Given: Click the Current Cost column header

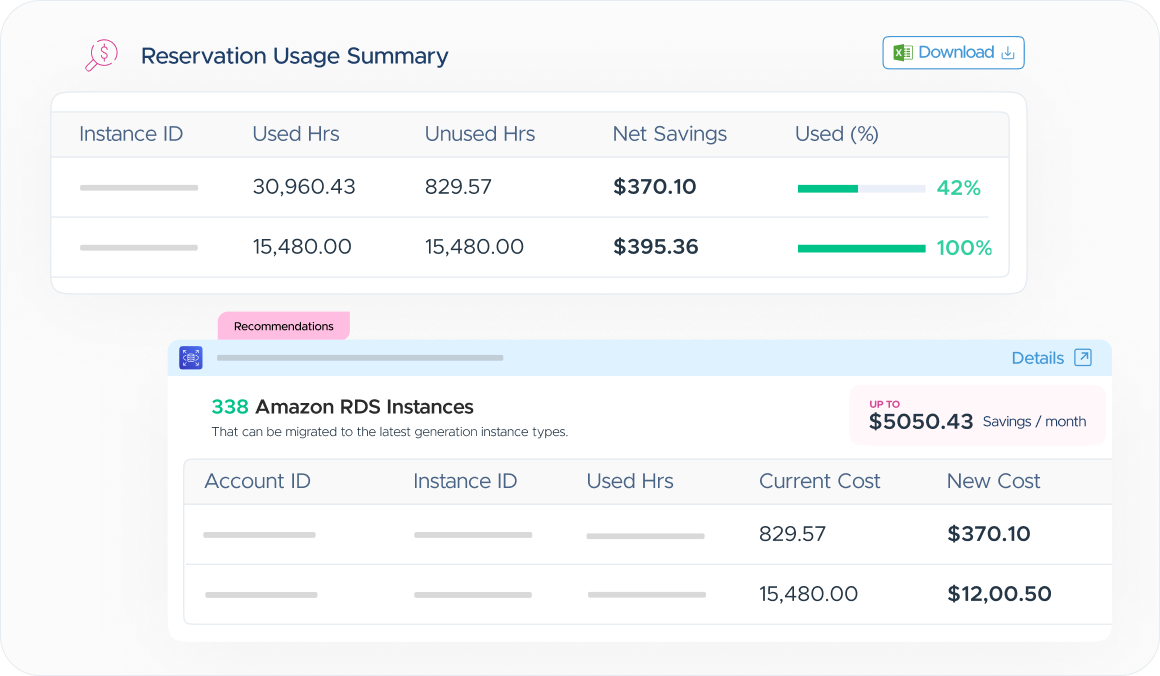Looking at the screenshot, I should coord(820,481).
